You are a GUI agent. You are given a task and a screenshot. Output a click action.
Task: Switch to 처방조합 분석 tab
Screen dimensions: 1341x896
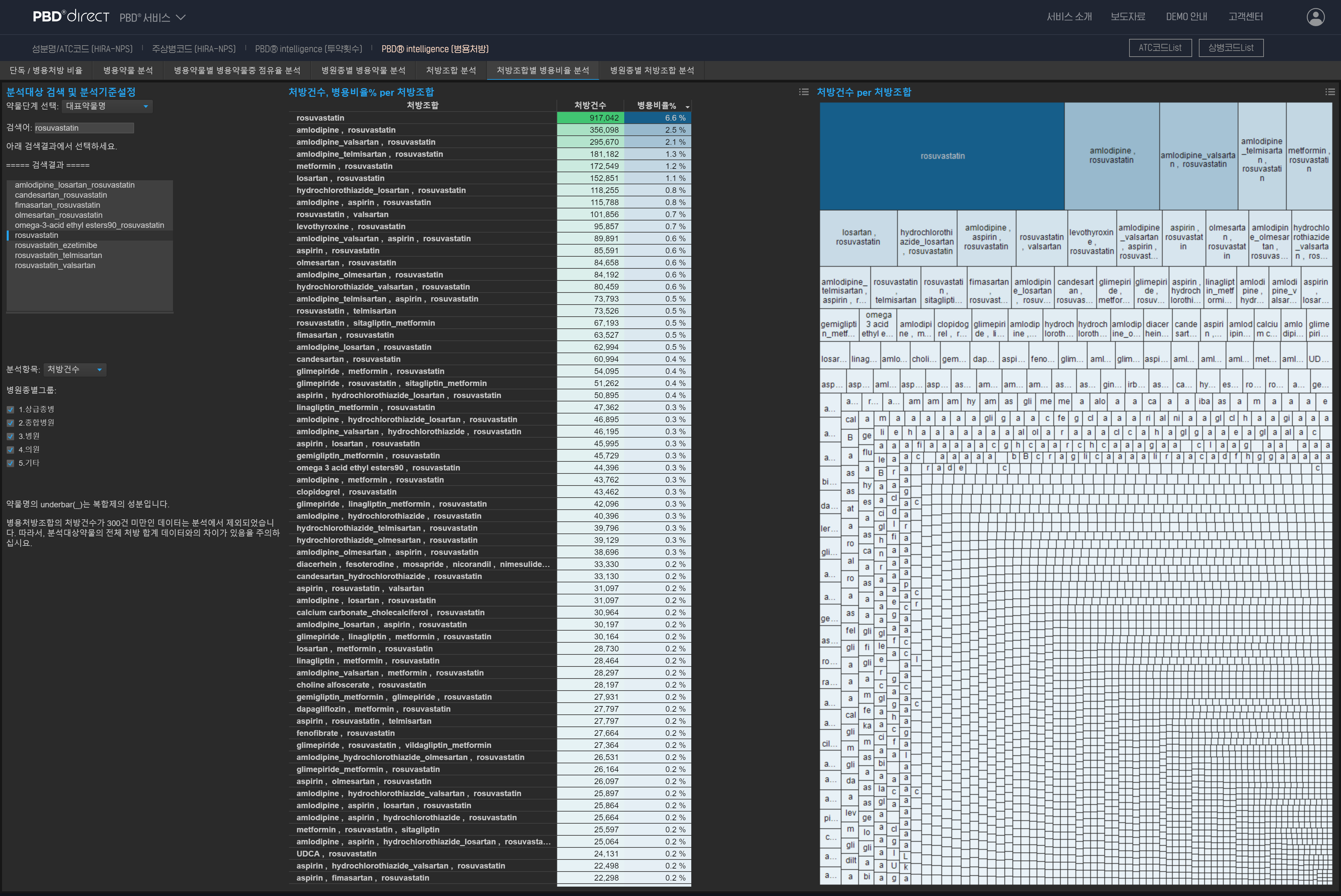coord(451,70)
